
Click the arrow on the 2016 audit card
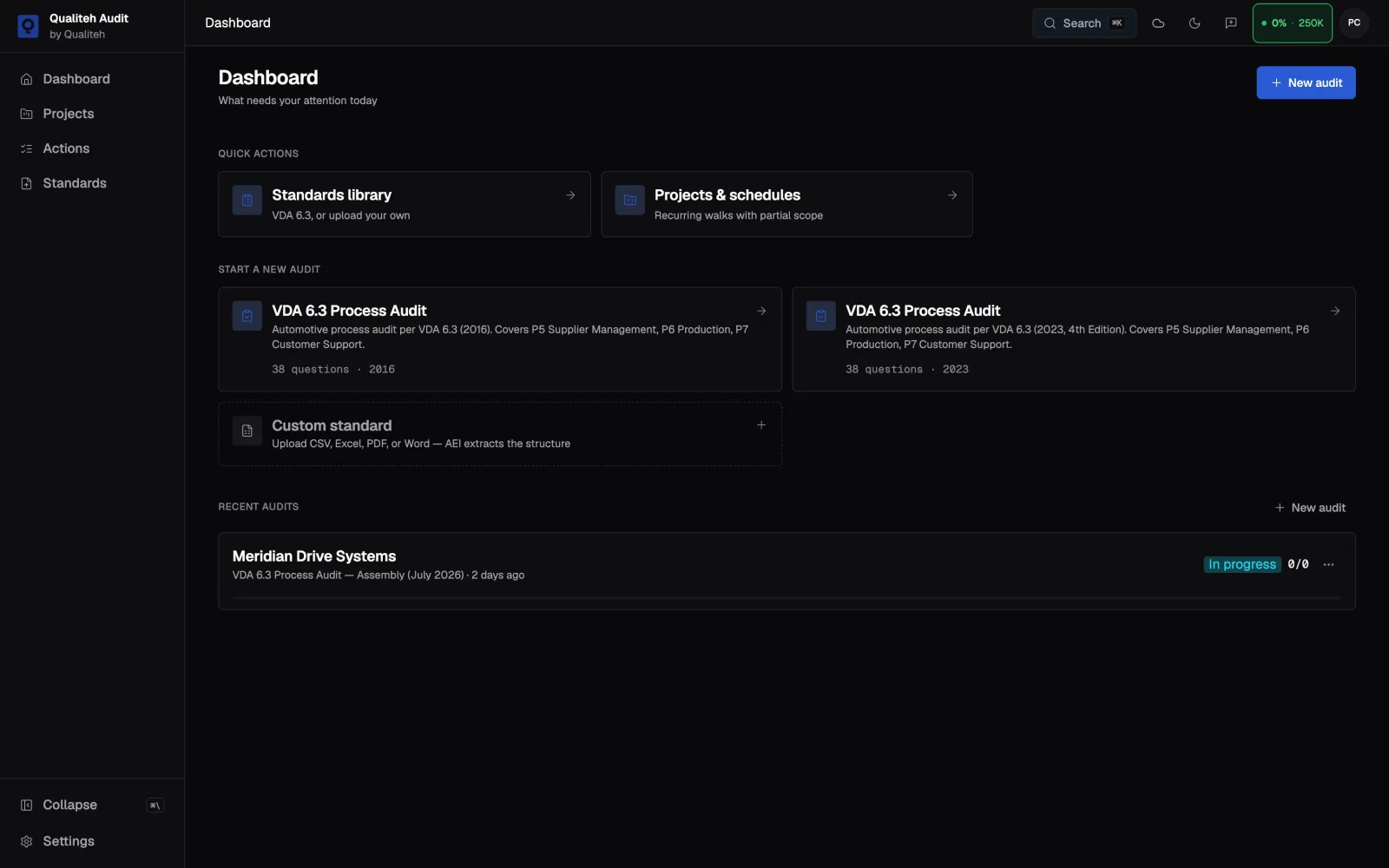coord(761,311)
